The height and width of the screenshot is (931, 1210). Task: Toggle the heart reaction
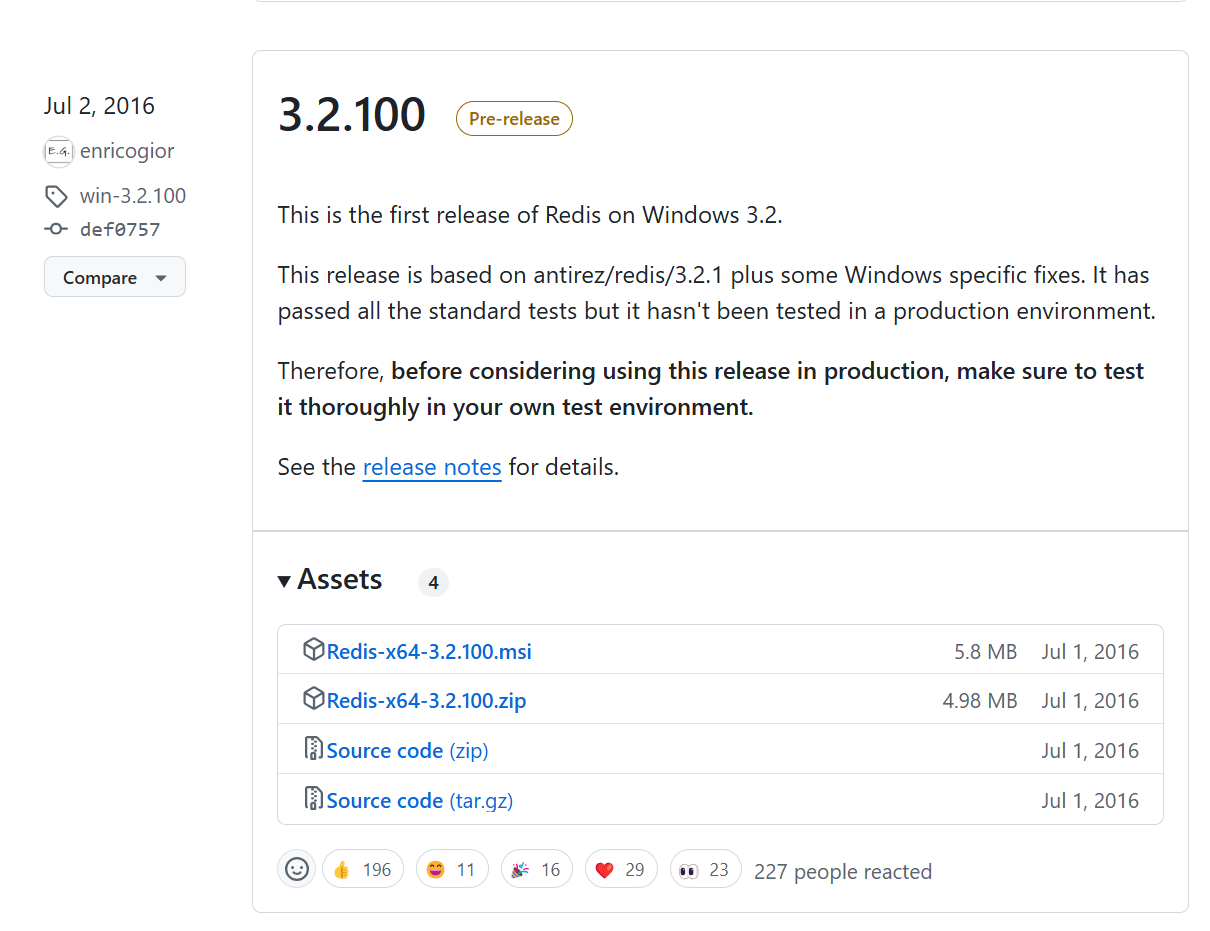(621, 868)
